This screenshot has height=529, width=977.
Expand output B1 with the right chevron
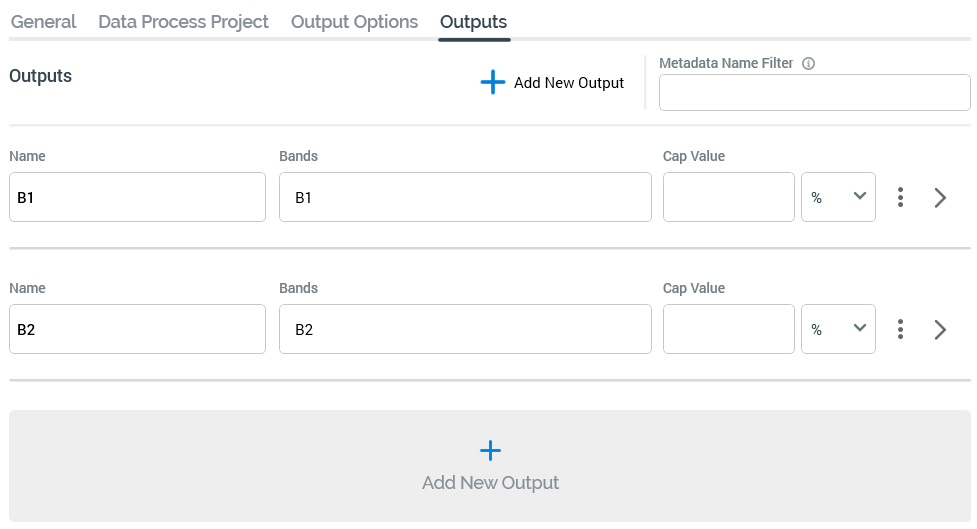click(940, 197)
